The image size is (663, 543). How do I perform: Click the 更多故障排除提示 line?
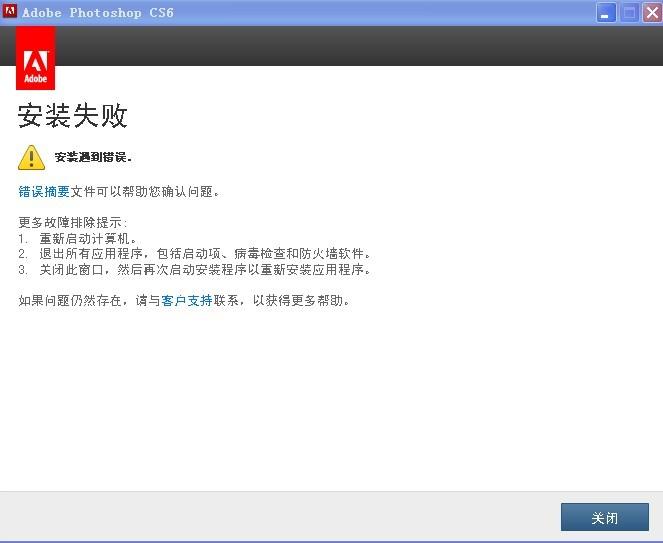(x=72, y=222)
